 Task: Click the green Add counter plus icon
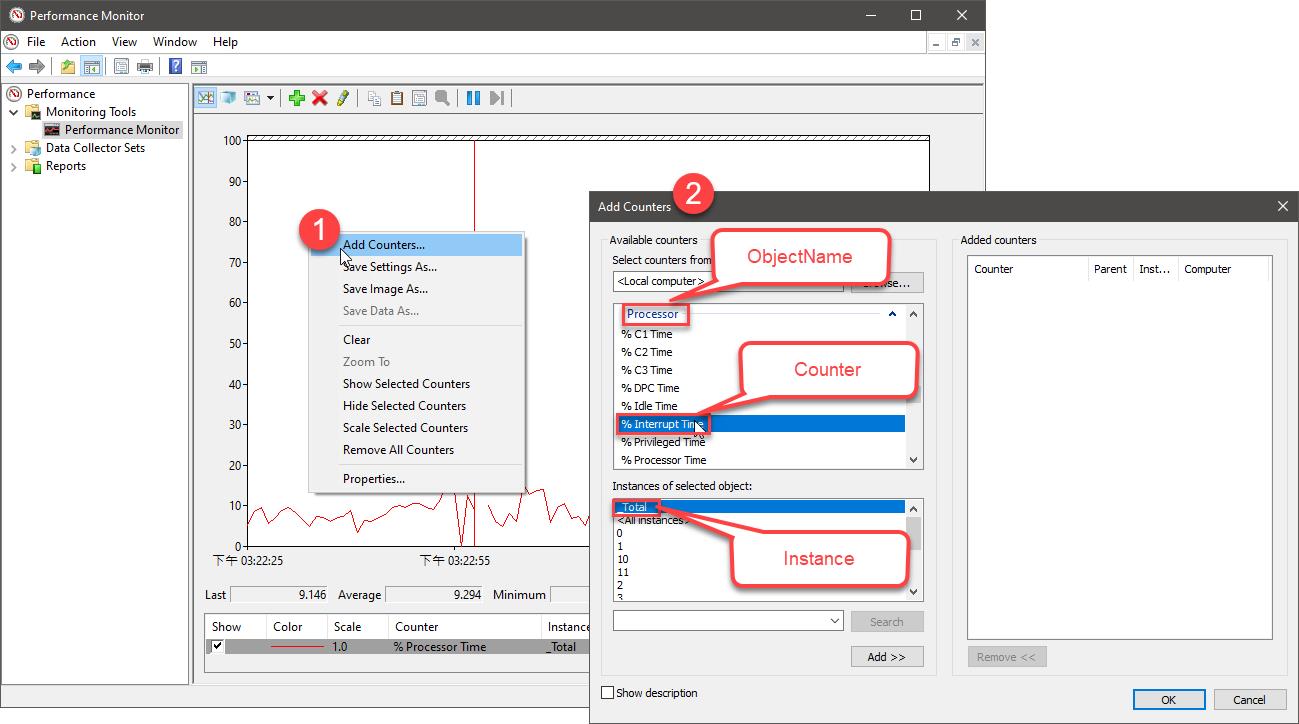click(296, 98)
